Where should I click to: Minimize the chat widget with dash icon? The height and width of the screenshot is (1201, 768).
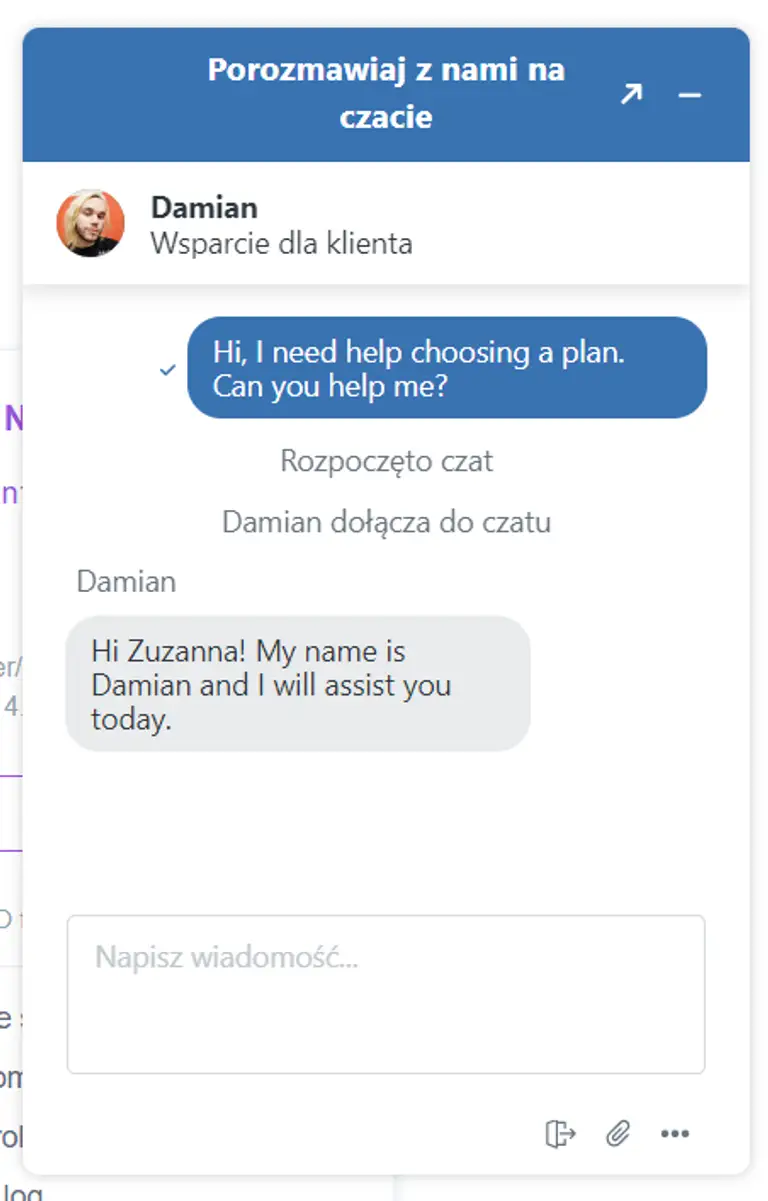(690, 95)
